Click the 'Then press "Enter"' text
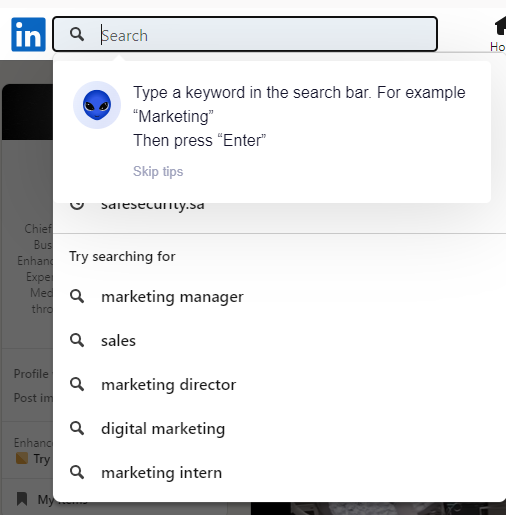 point(200,140)
